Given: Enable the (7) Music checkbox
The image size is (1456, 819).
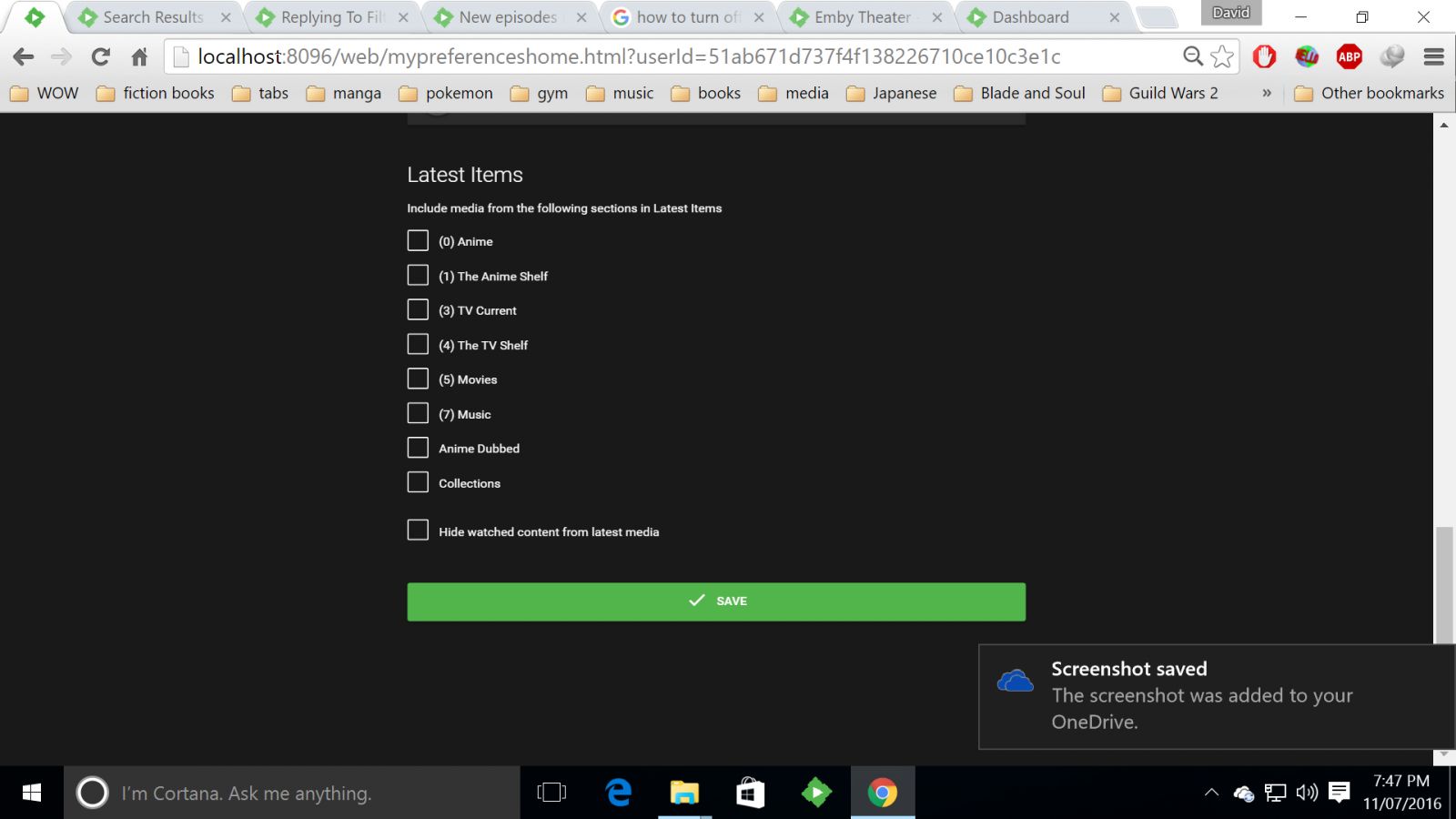Looking at the screenshot, I should (418, 413).
